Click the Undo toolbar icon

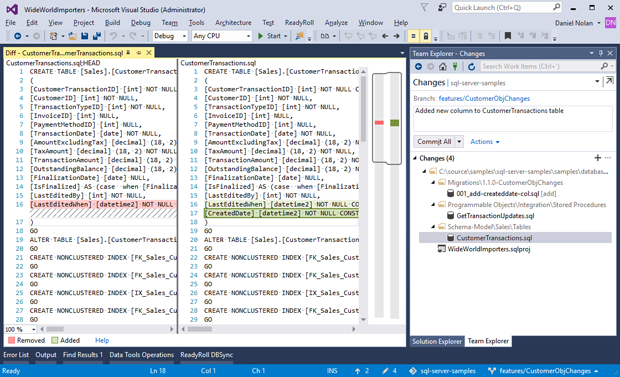coord(113,36)
